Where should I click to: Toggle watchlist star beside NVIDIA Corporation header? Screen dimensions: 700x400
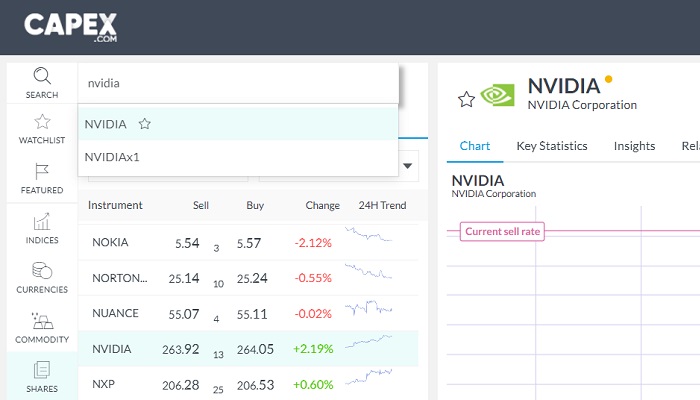tap(466, 99)
